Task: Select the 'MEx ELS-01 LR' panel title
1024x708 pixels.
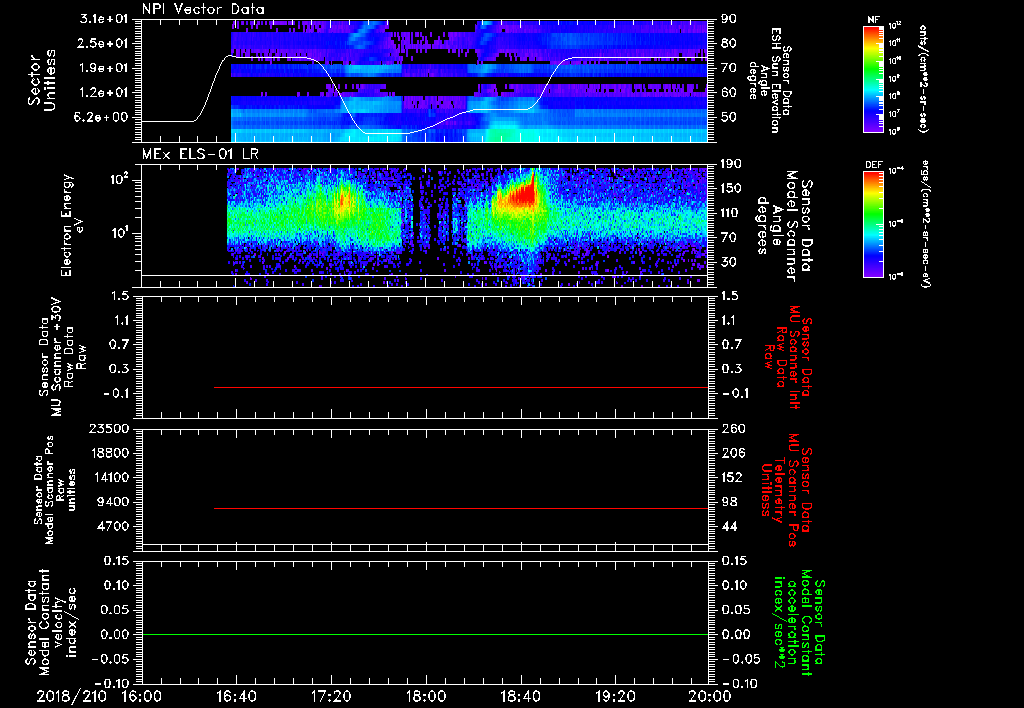Action: pyautogui.click(x=200, y=154)
